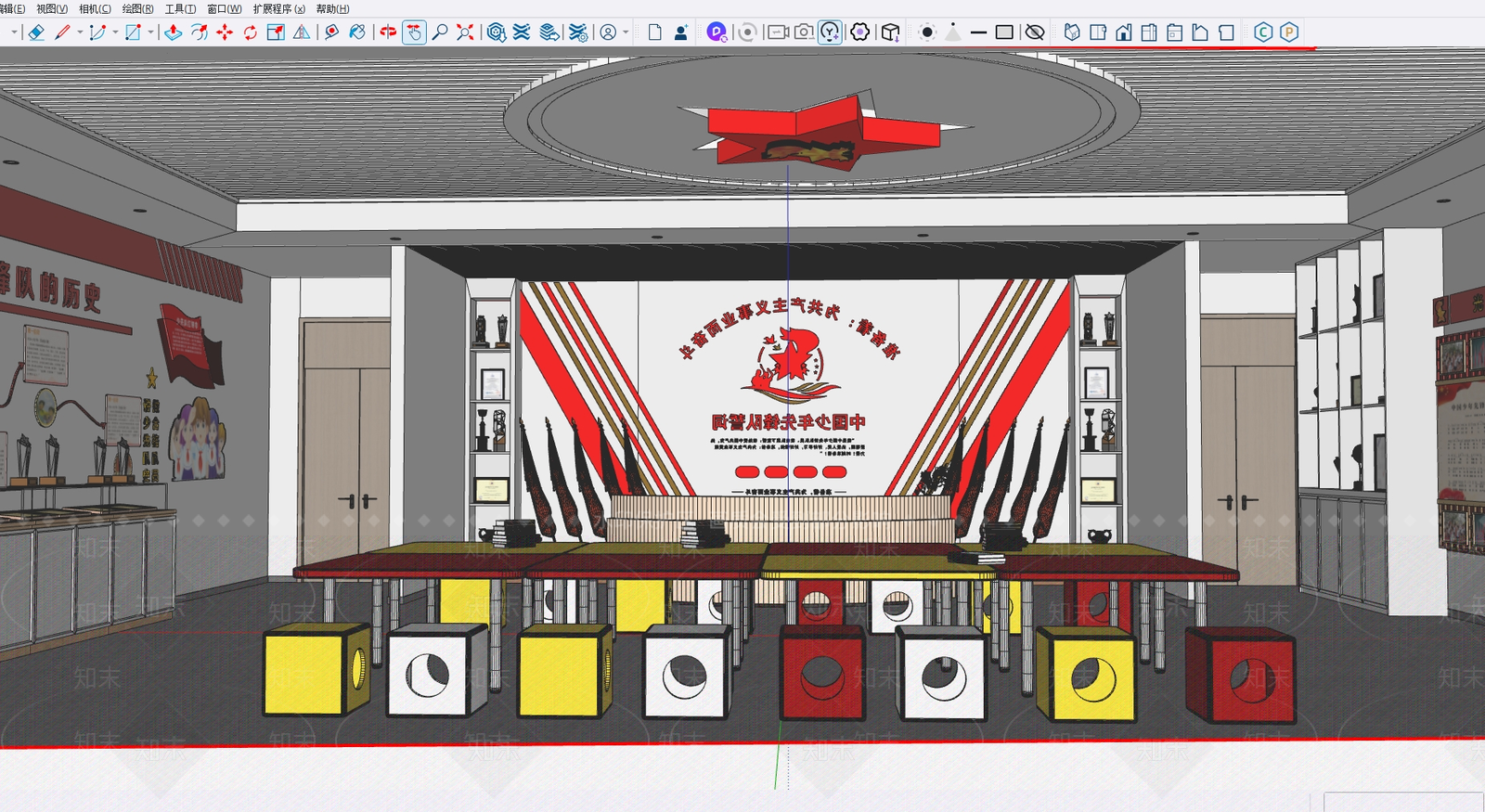Viewport: 1485px width, 812px height.
Task: Switch to Front view house icon
Action: tap(1124, 32)
